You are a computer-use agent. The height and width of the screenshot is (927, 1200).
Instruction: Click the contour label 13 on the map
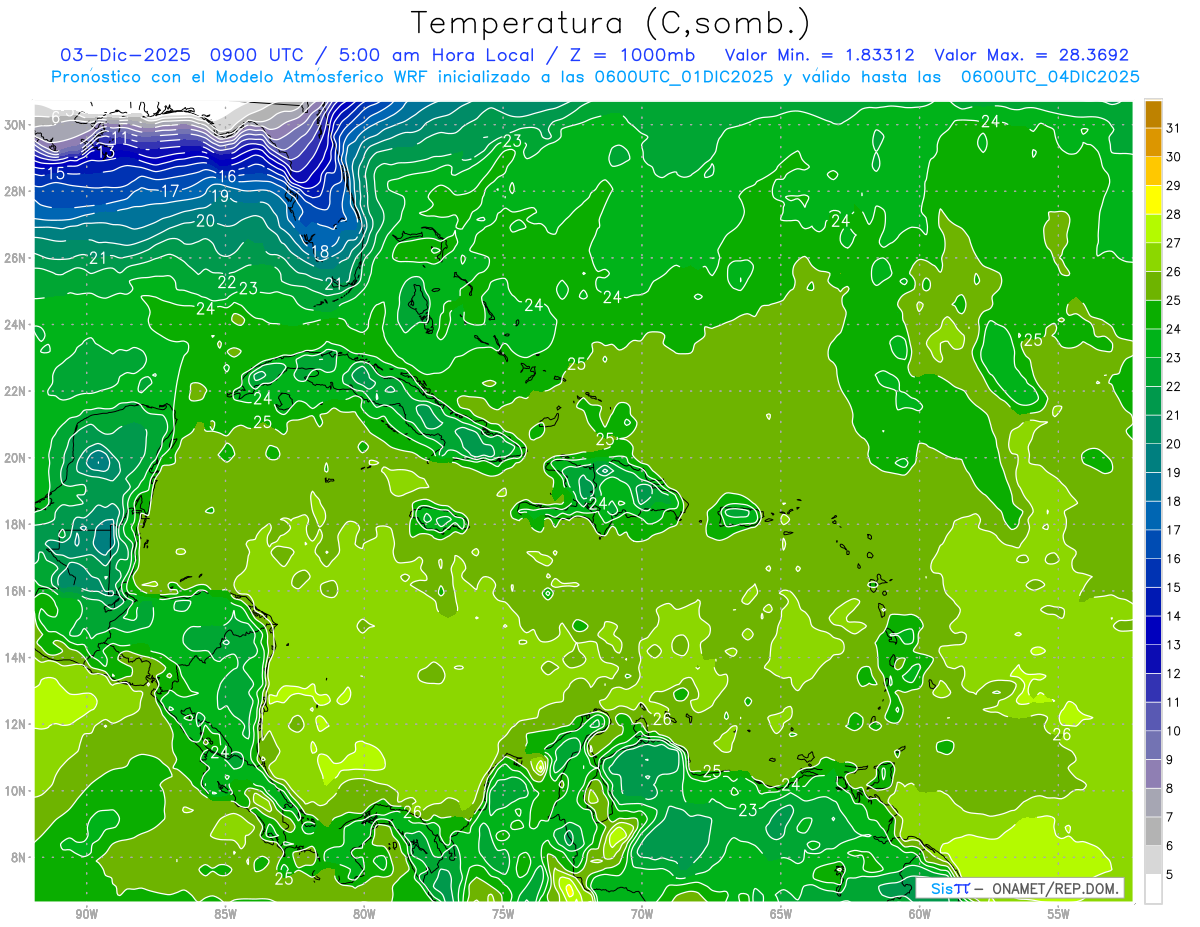tap(106, 152)
